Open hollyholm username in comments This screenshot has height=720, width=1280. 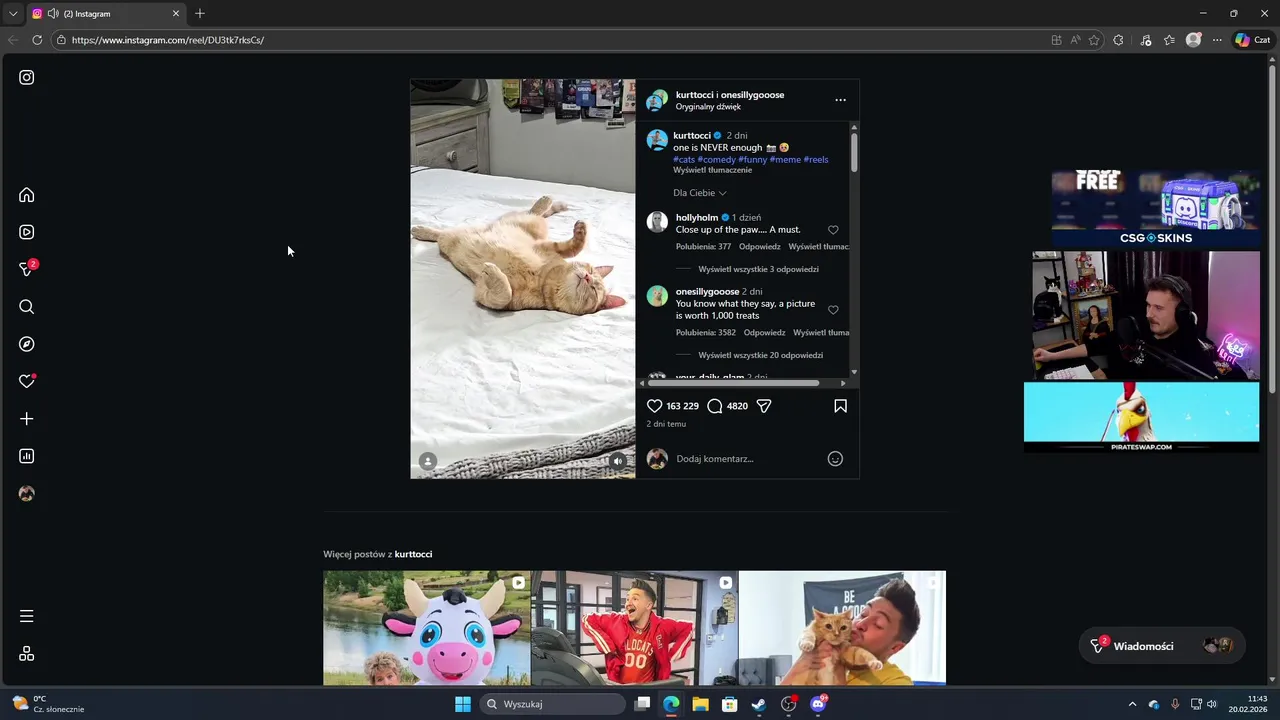pyautogui.click(x=697, y=217)
